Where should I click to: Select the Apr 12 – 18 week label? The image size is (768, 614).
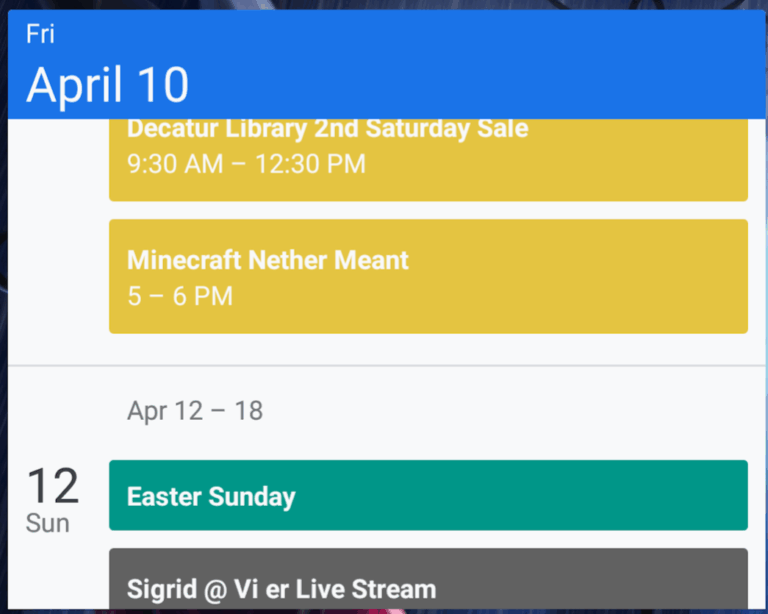[x=195, y=411]
